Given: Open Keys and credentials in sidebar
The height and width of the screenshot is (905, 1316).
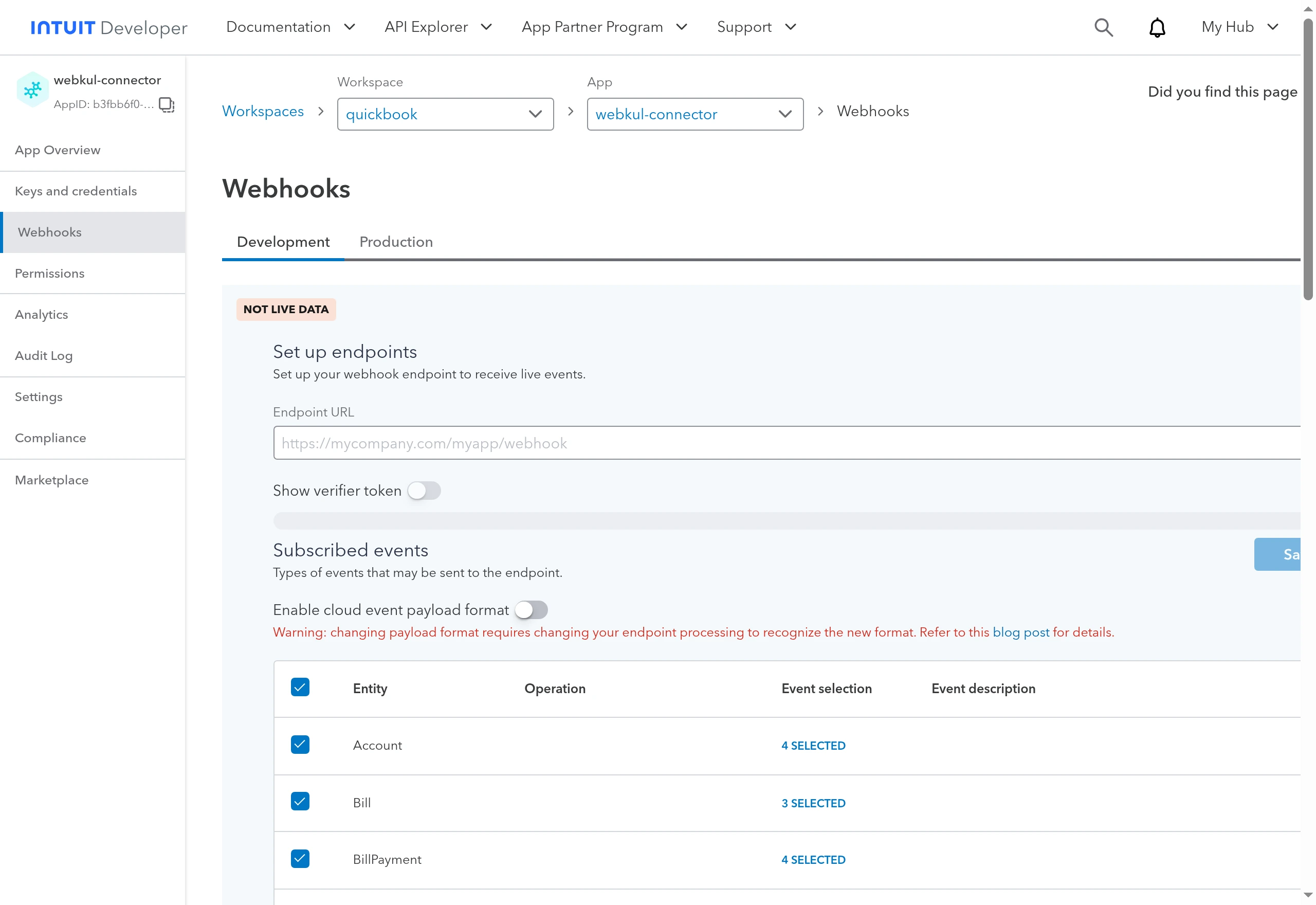Looking at the screenshot, I should click(x=93, y=191).
